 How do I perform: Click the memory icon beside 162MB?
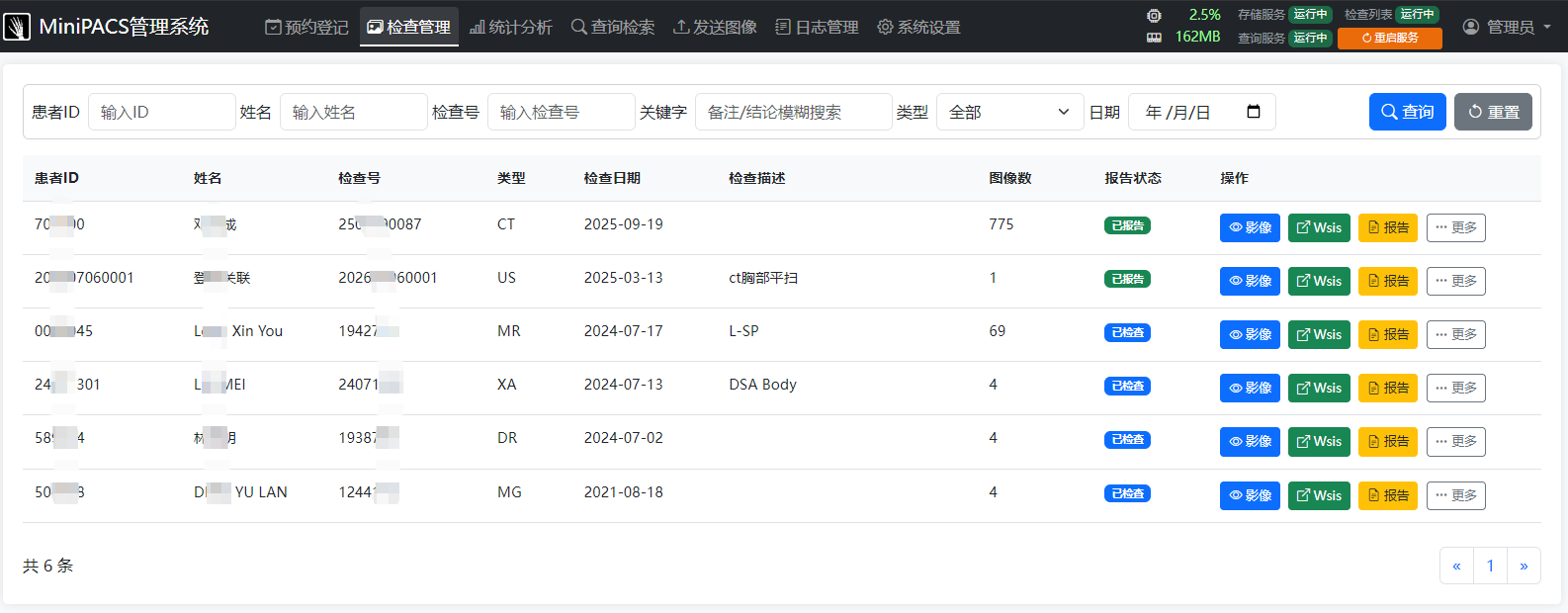pyautogui.click(x=1154, y=38)
